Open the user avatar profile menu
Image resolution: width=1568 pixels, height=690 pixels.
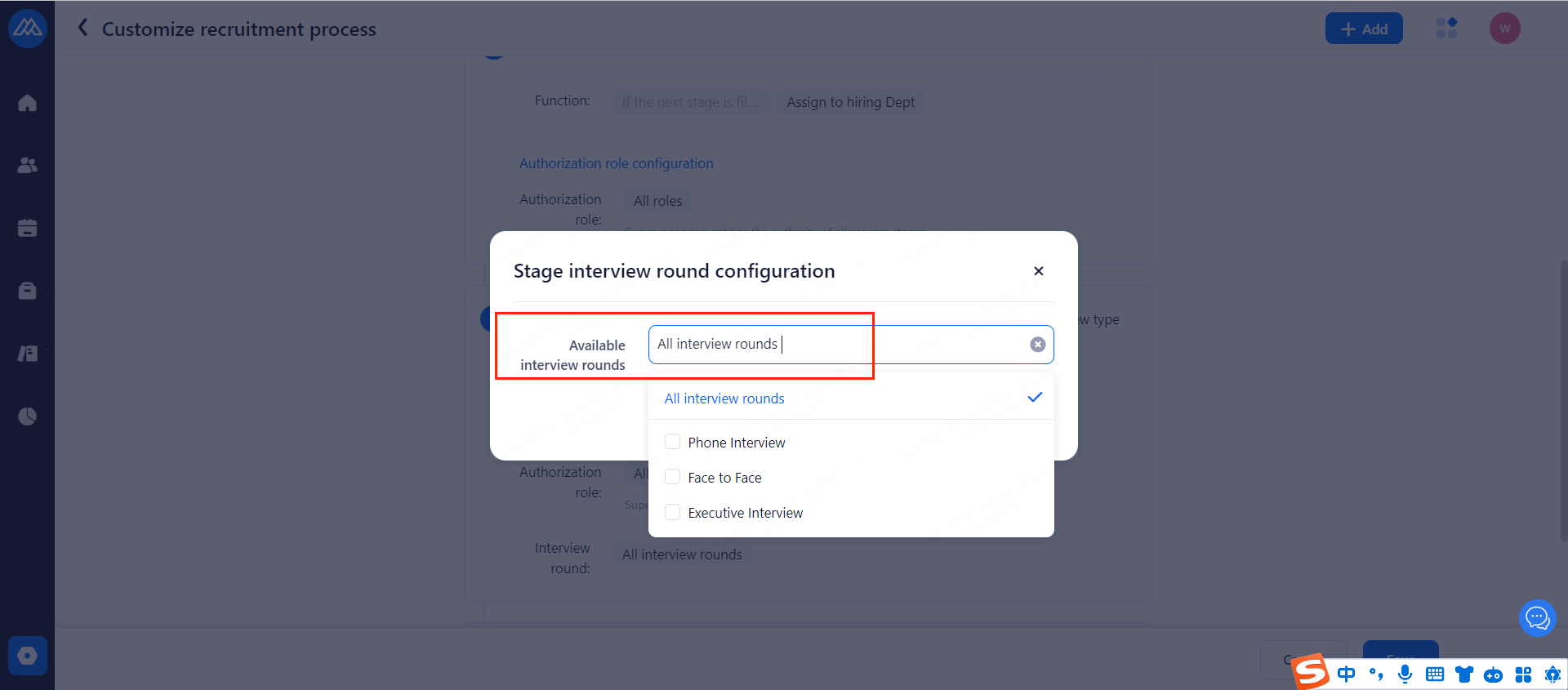pyautogui.click(x=1504, y=29)
